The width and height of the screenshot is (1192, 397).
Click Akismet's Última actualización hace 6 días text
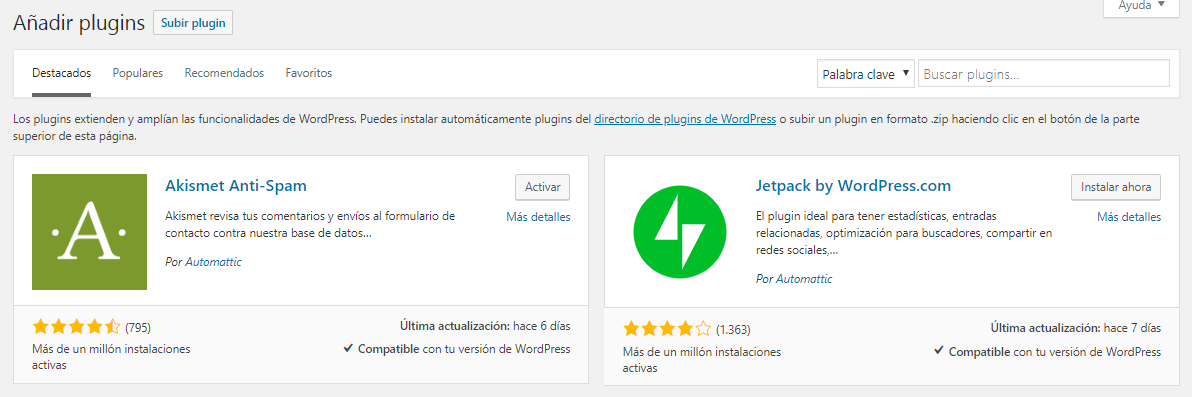pos(485,326)
